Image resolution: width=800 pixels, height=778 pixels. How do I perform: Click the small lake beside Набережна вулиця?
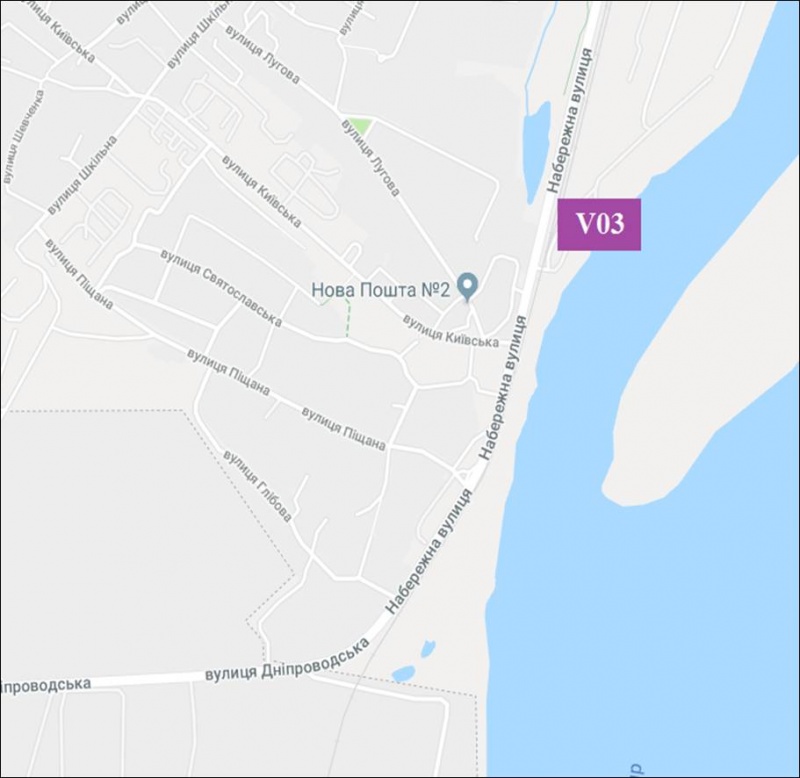click(536, 152)
